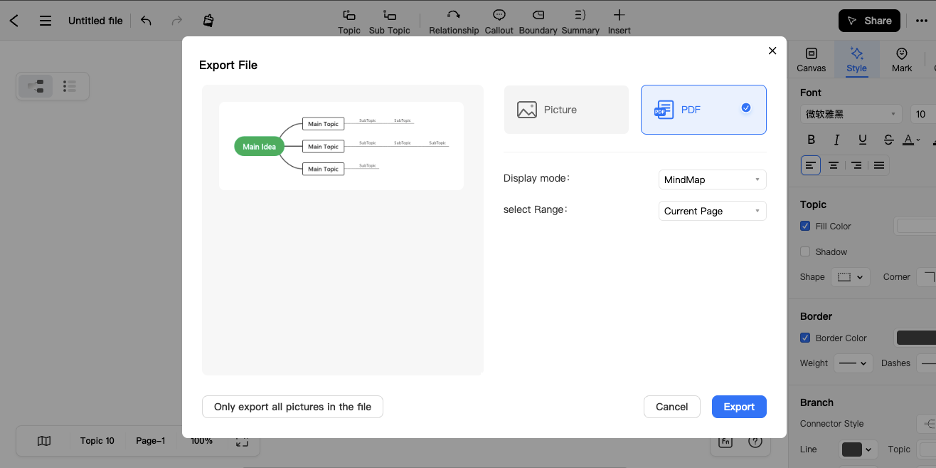Align text right
936x468 pixels.
coord(856,165)
